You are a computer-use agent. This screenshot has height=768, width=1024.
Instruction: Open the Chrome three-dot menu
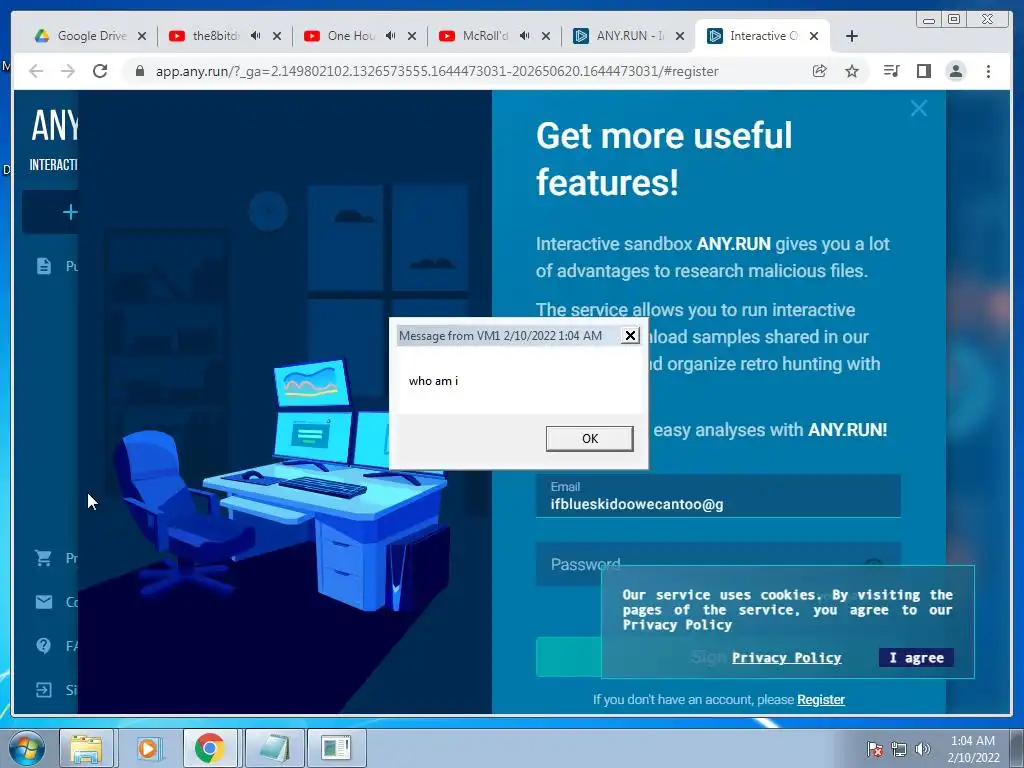[x=988, y=71]
